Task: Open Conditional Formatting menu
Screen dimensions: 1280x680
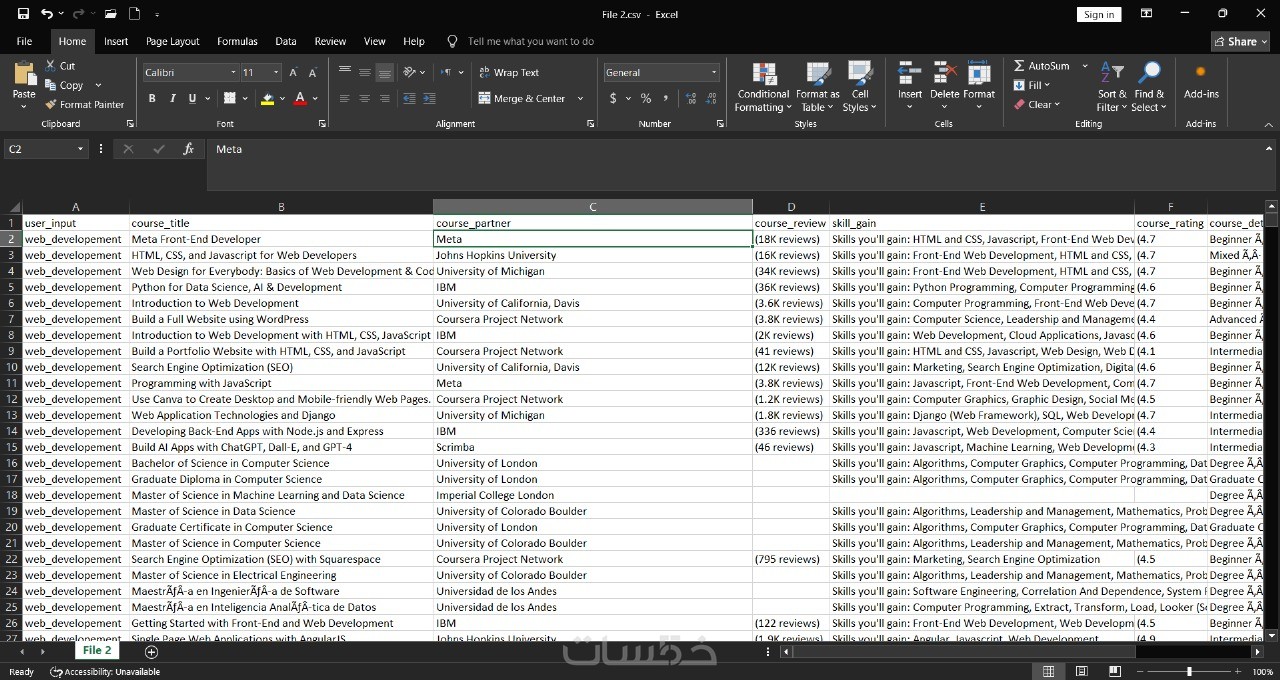Action: tap(763, 88)
